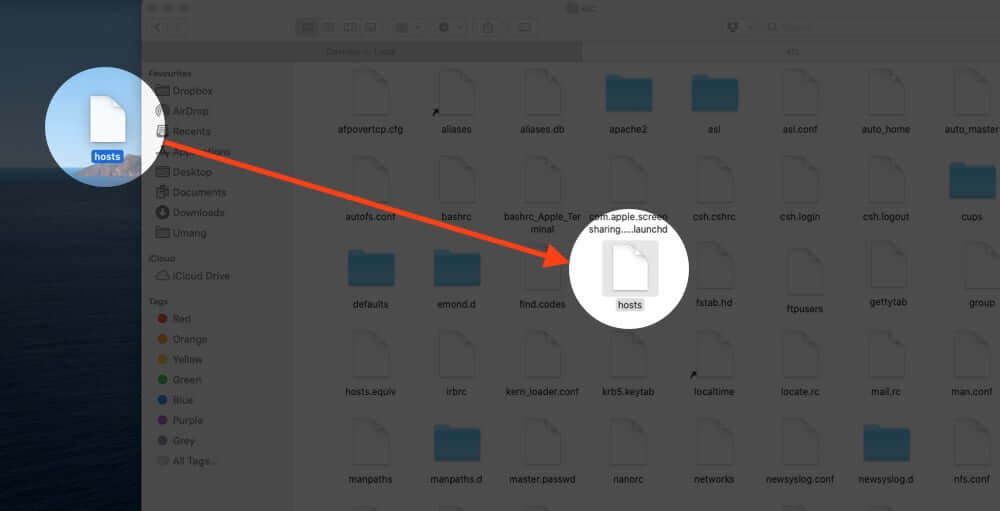Switch to column view in Finder toolbar
The image size is (1000, 511).
[x=349, y=27]
